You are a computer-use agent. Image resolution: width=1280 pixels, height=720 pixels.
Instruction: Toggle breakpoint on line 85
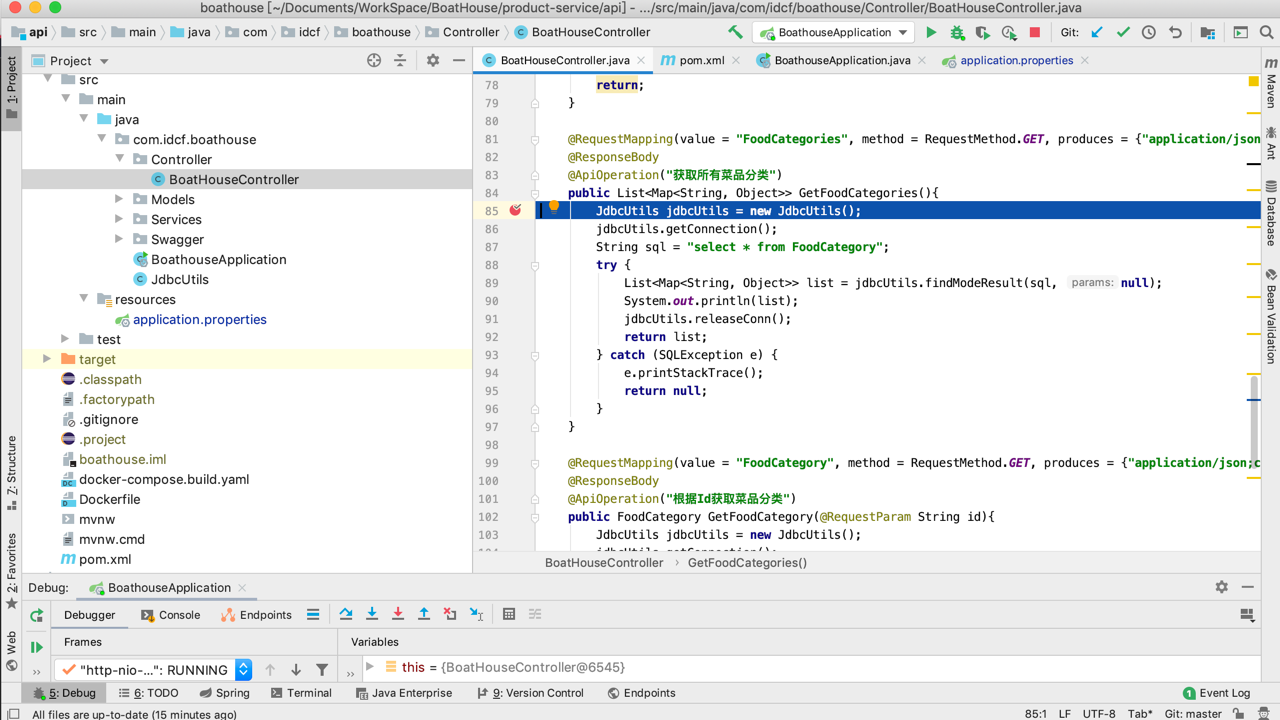point(515,210)
